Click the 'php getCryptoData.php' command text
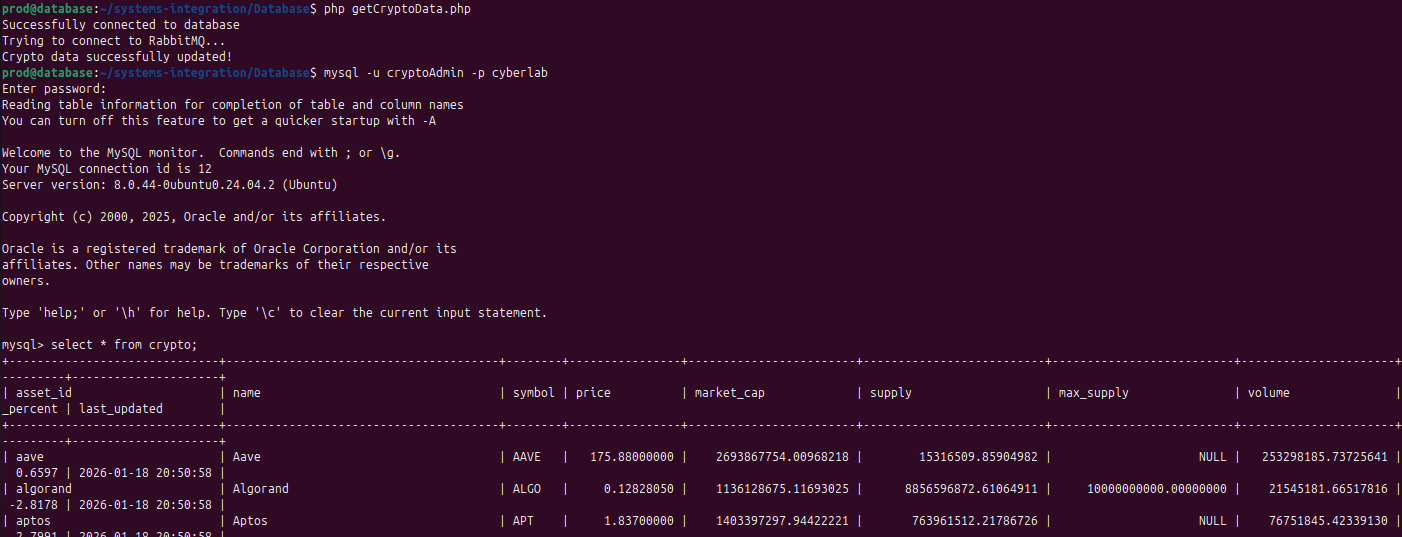The width and height of the screenshot is (1402, 537). click(397, 9)
